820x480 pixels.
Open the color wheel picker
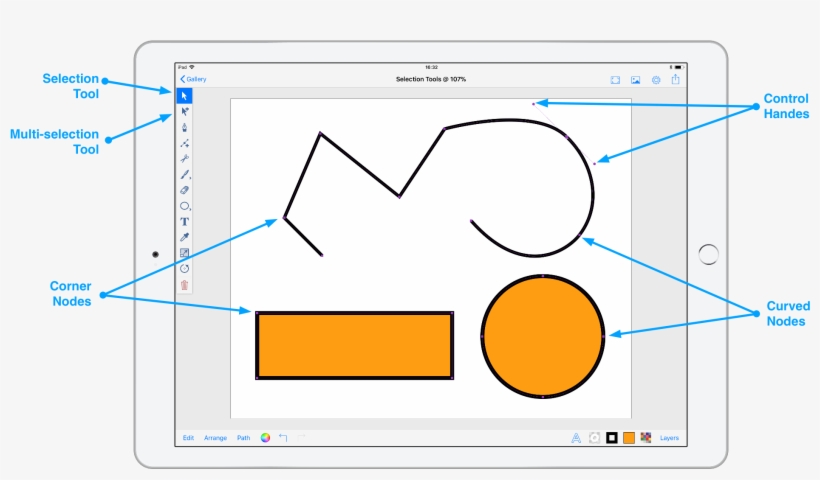click(266, 438)
